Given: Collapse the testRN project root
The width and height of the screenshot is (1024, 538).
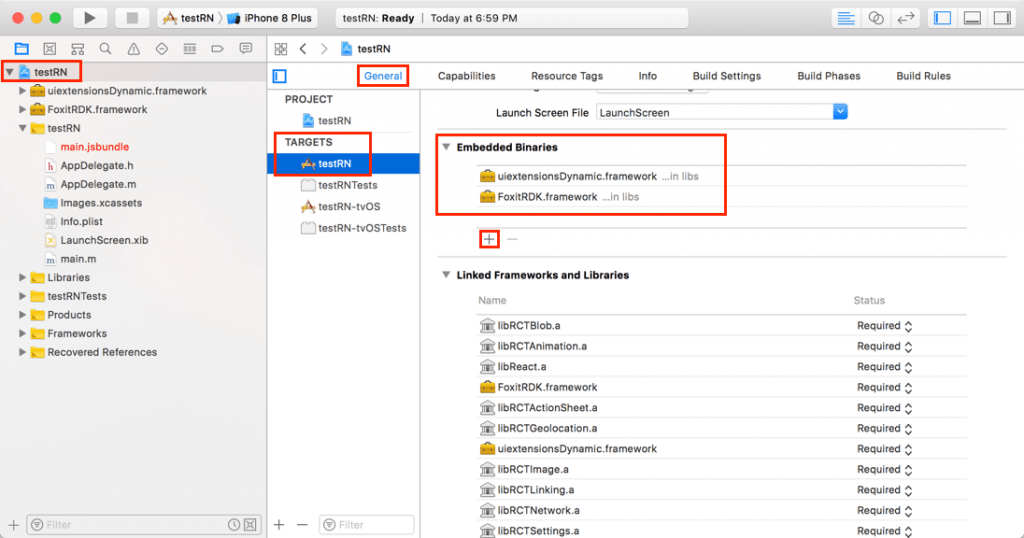Looking at the screenshot, I should (10, 72).
